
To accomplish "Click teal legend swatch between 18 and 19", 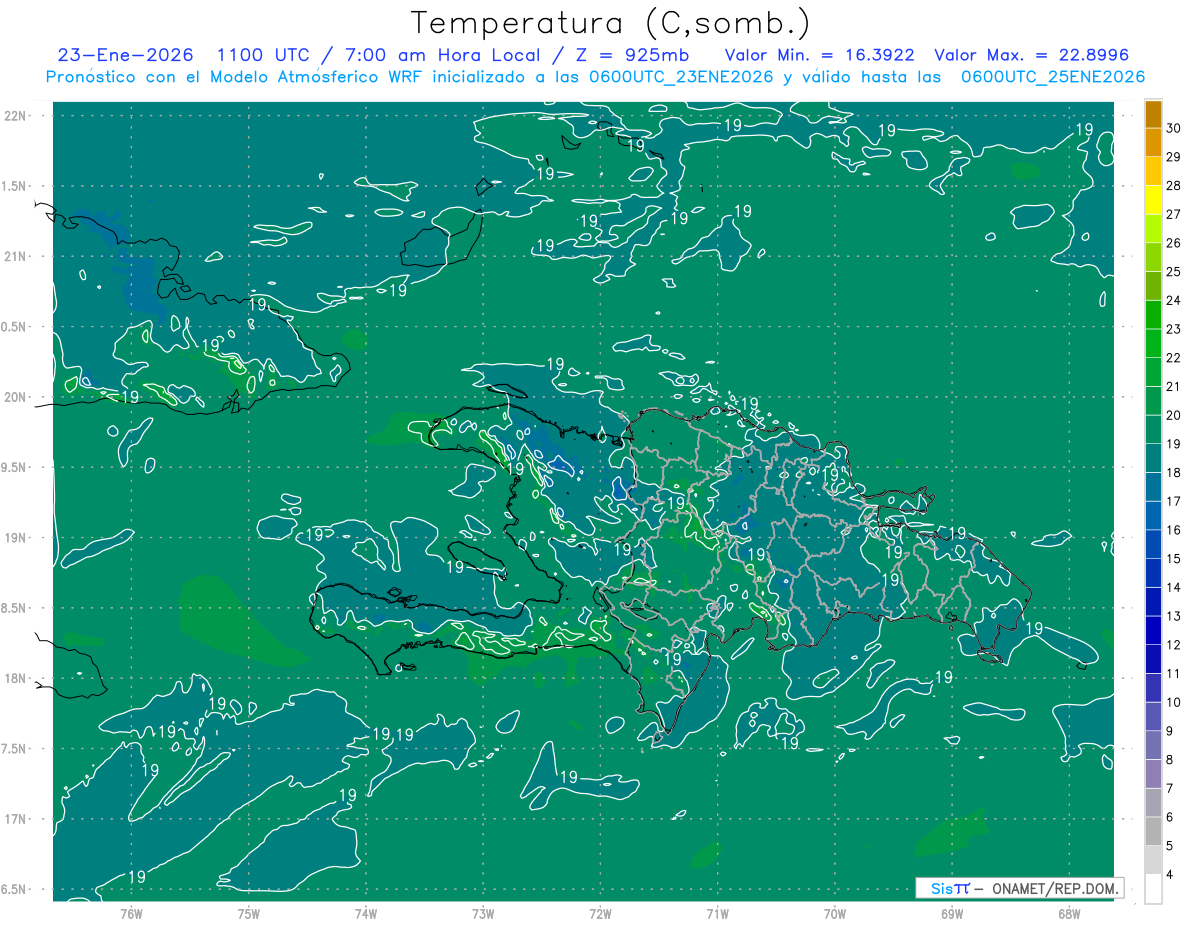I will (1153, 459).
